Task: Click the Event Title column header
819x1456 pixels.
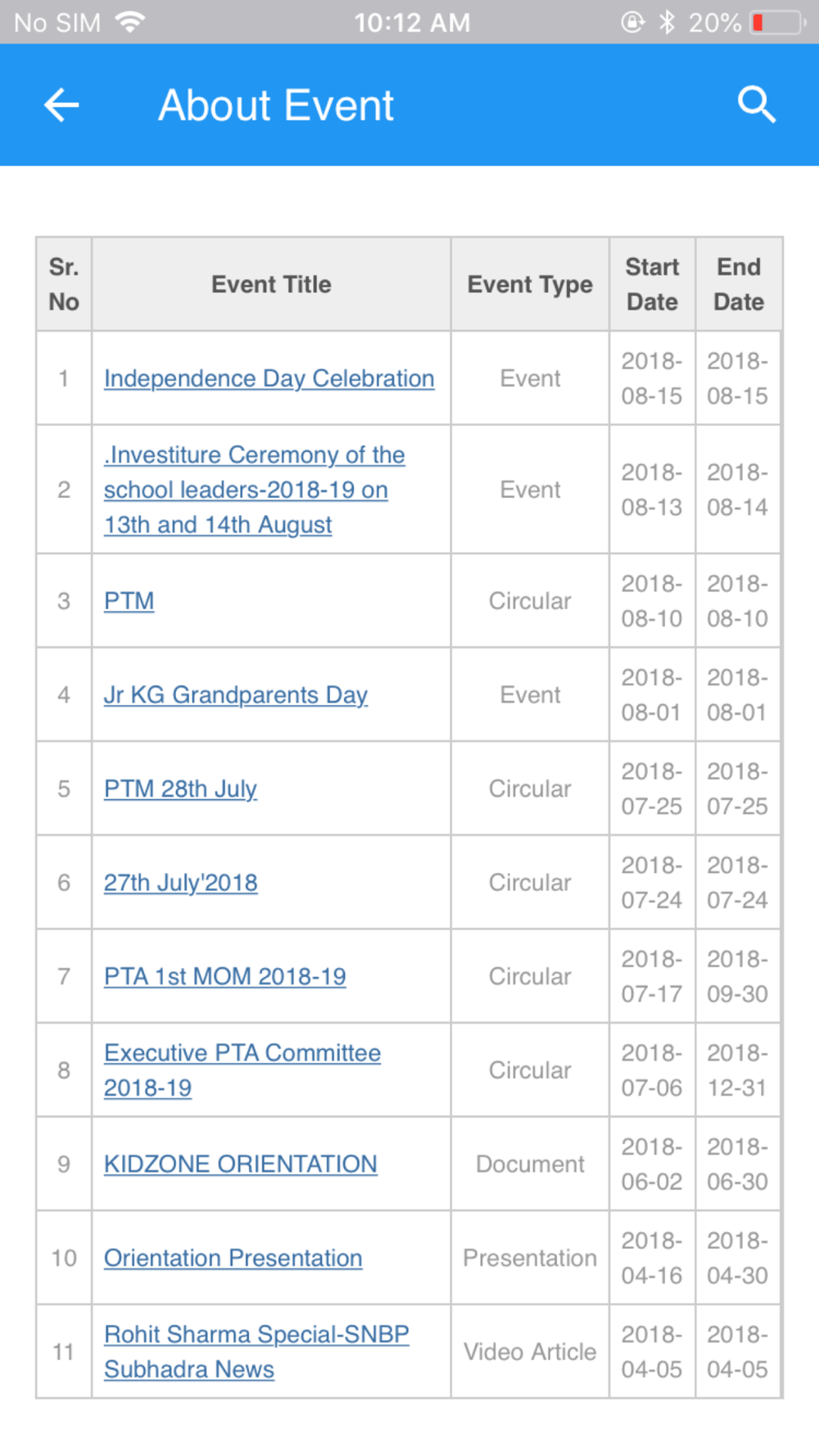Action: click(x=271, y=284)
